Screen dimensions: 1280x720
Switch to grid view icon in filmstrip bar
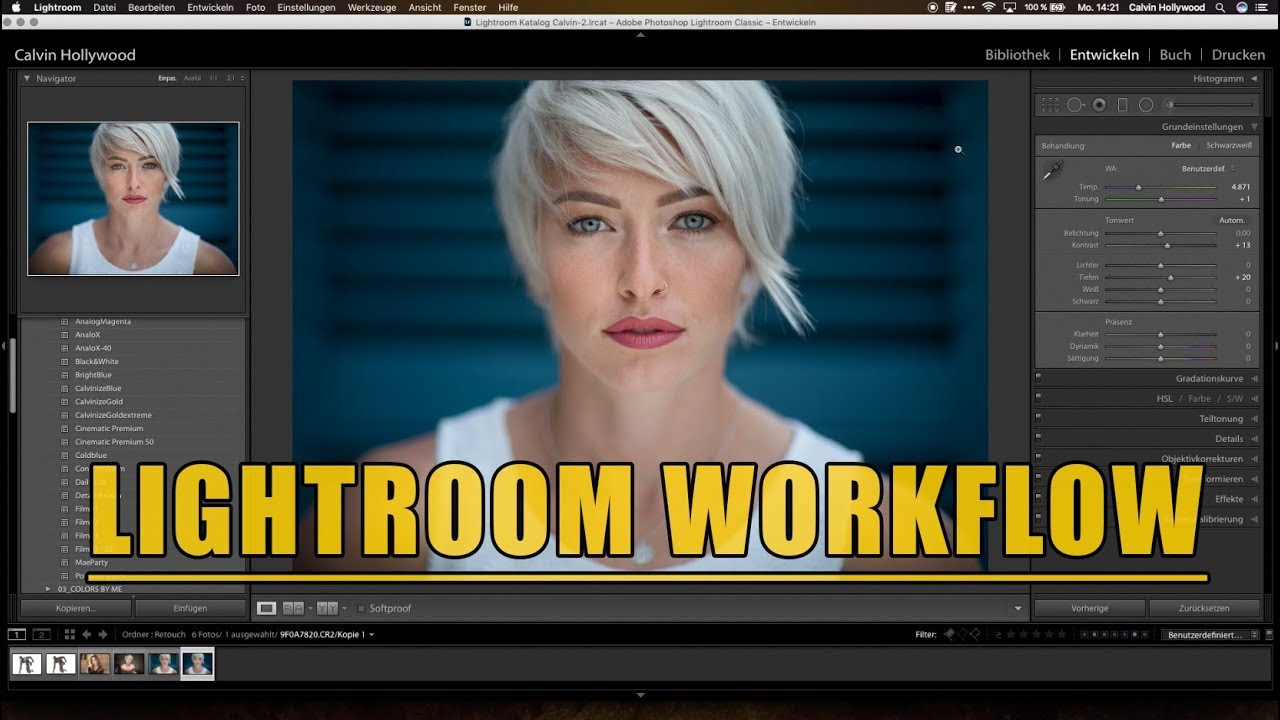69,634
